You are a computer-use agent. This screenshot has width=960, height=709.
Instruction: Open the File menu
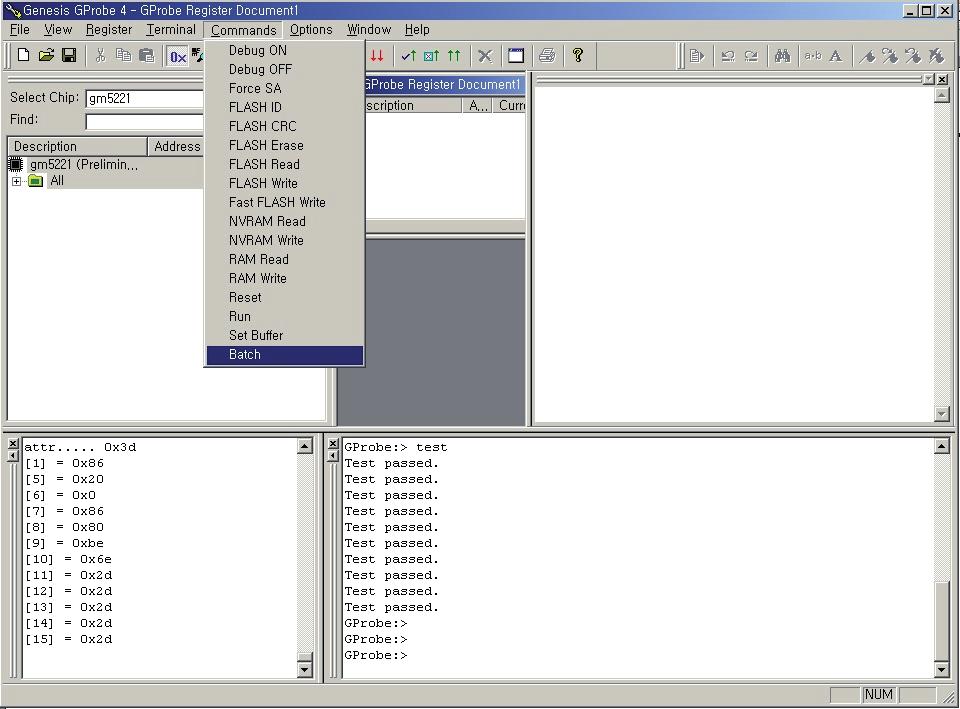tap(20, 29)
